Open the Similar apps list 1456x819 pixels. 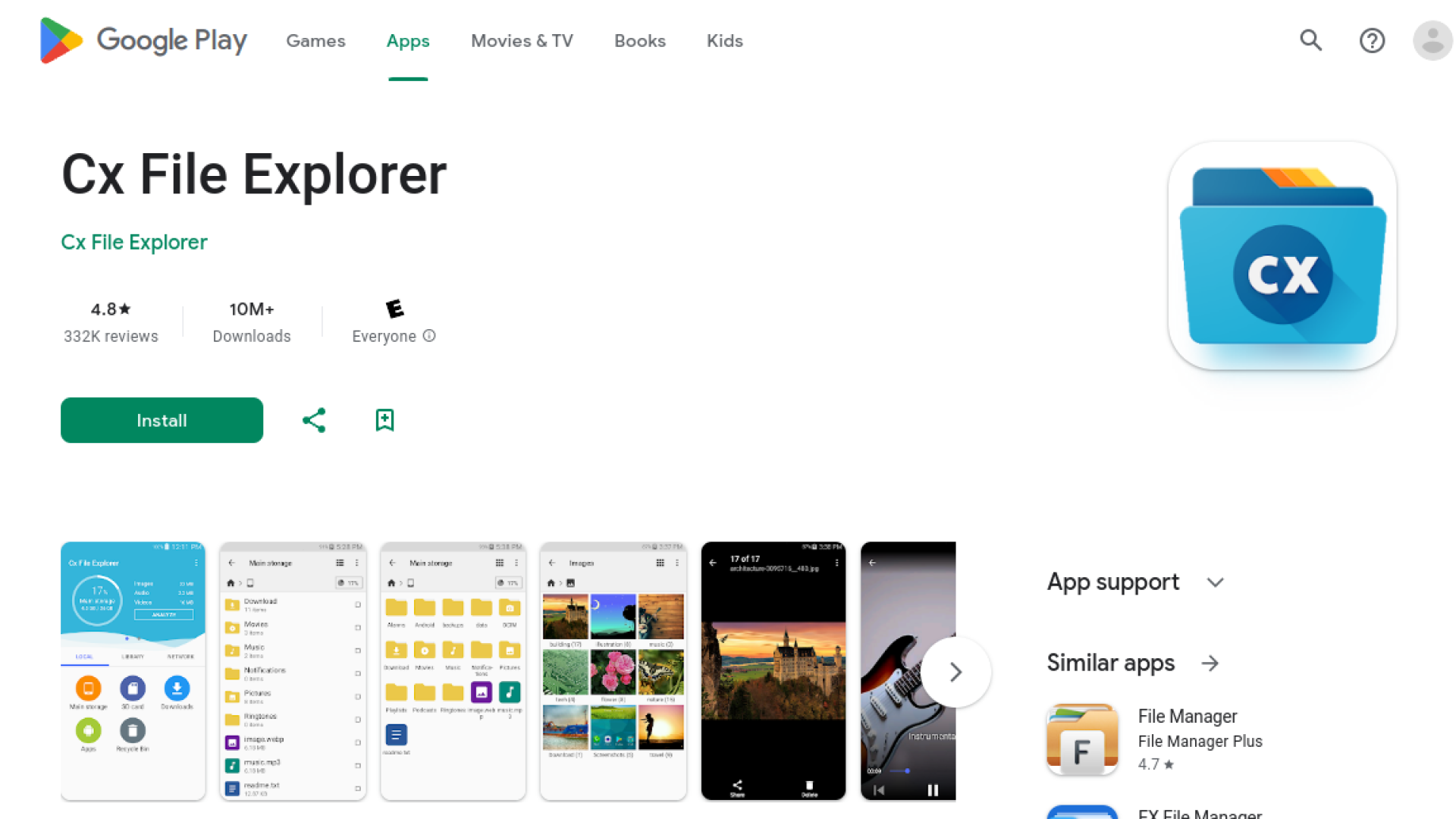tap(1210, 663)
